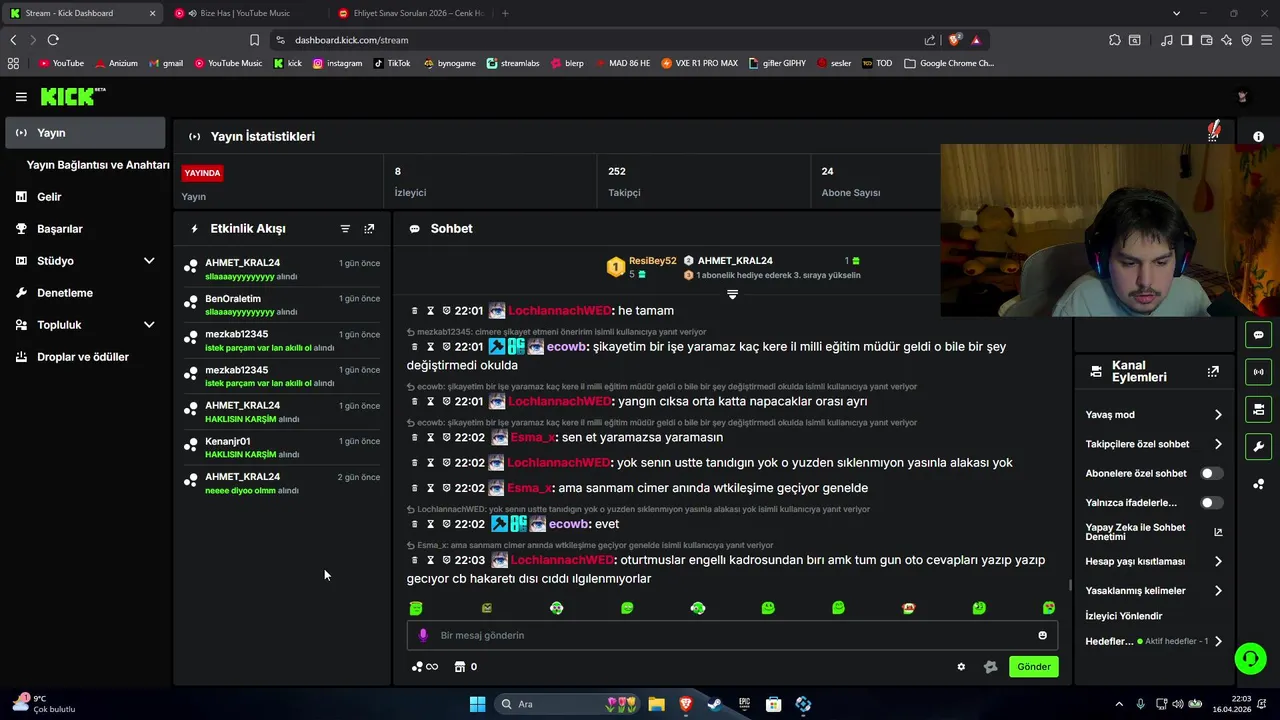Open the emoji picker in message box
This screenshot has width=1280, height=720.
pos(1042,635)
